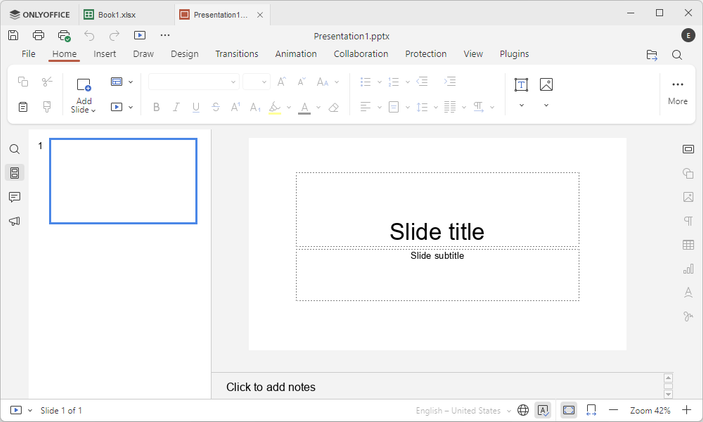Click the Insert image icon in ribbon
The image size is (703, 422).
click(x=546, y=84)
